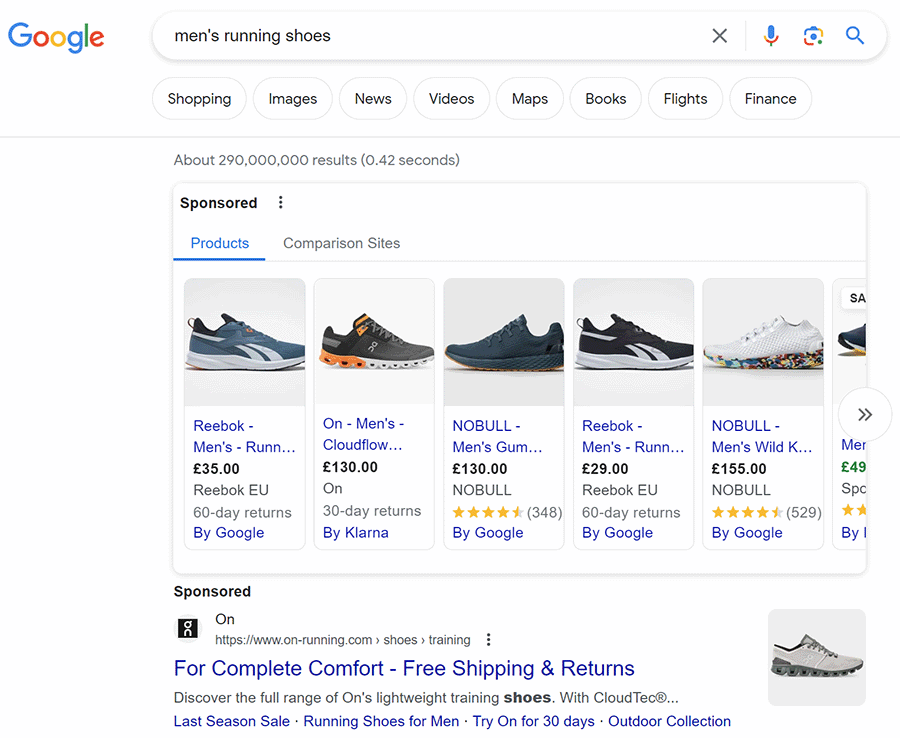Click the On advertiser name in the text ad
This screenshot has height=738, width=900.
pos(225,619)
